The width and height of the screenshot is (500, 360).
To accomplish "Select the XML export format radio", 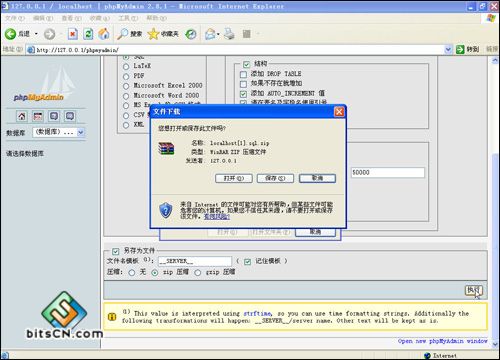I will 126,125.
